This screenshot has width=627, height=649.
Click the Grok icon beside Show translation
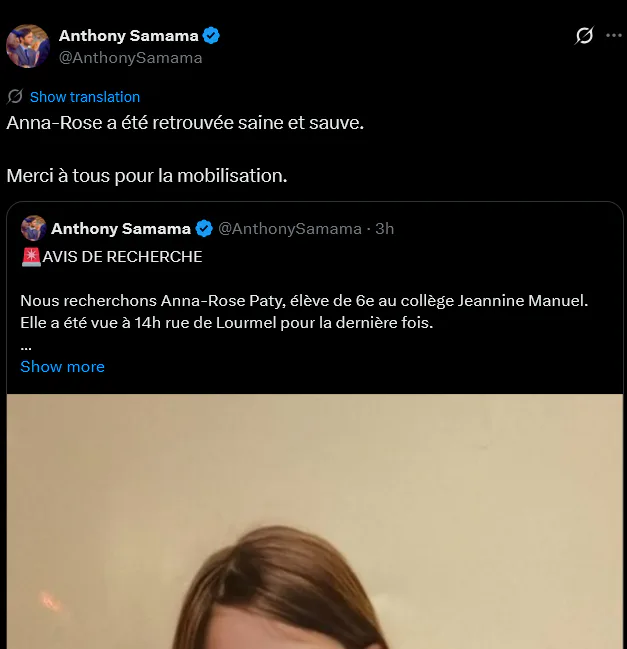pyautogui.click(x=15, y=96)
